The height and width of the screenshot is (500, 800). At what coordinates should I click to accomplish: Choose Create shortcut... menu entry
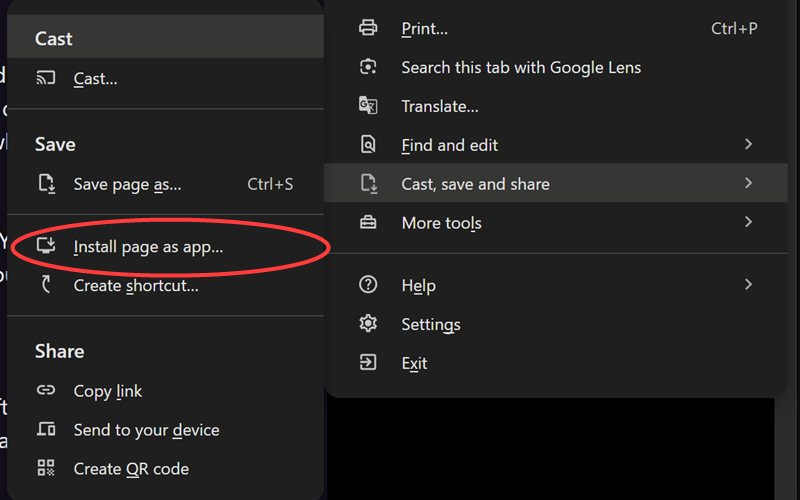click(165, 285)
